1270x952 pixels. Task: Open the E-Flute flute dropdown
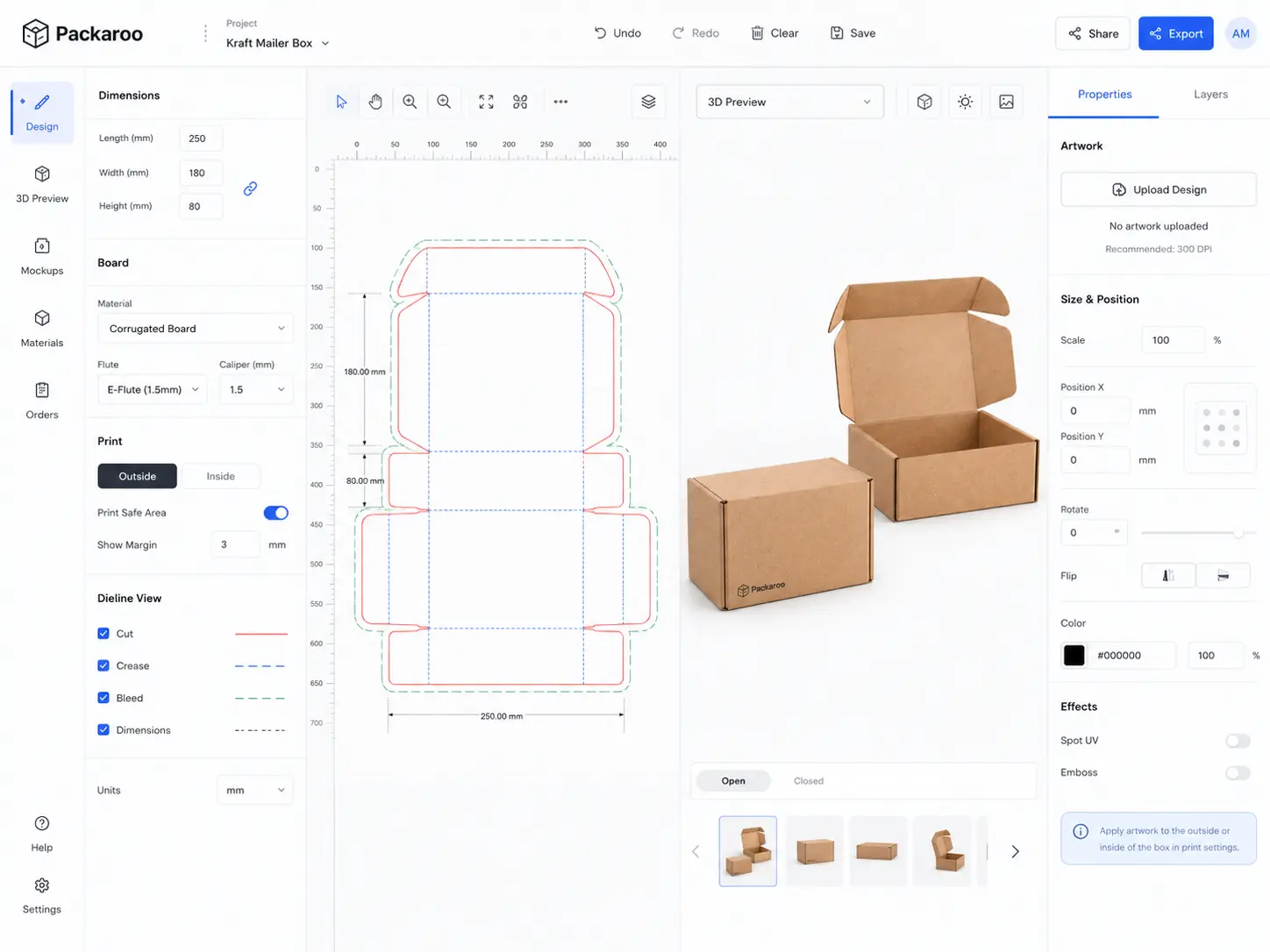point(153,389)
